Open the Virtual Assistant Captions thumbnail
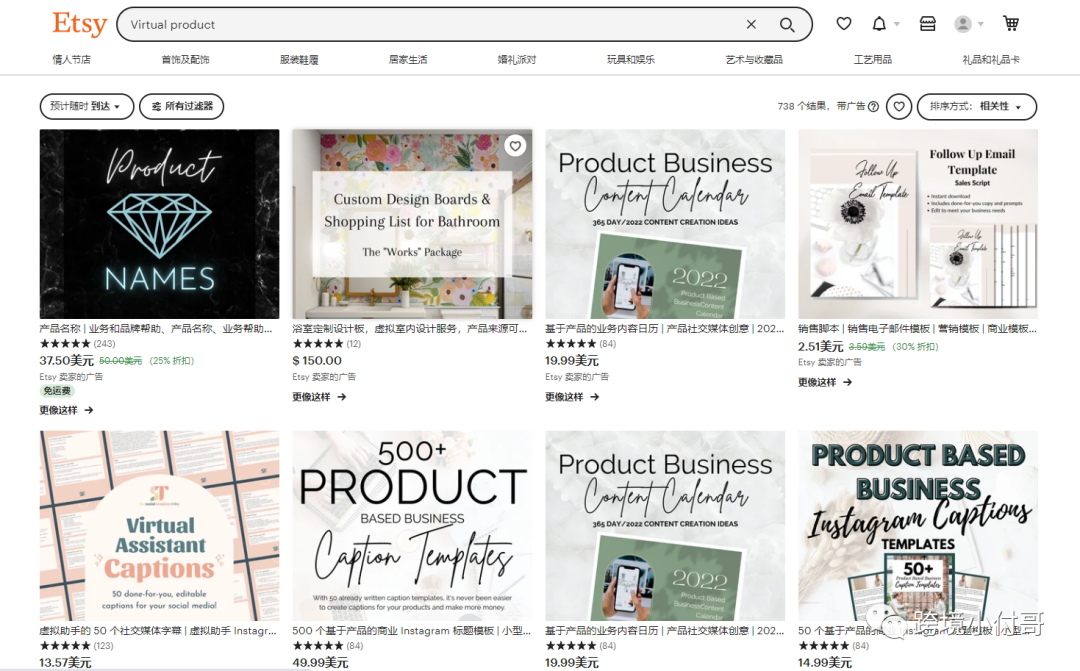 click(159, 526)
